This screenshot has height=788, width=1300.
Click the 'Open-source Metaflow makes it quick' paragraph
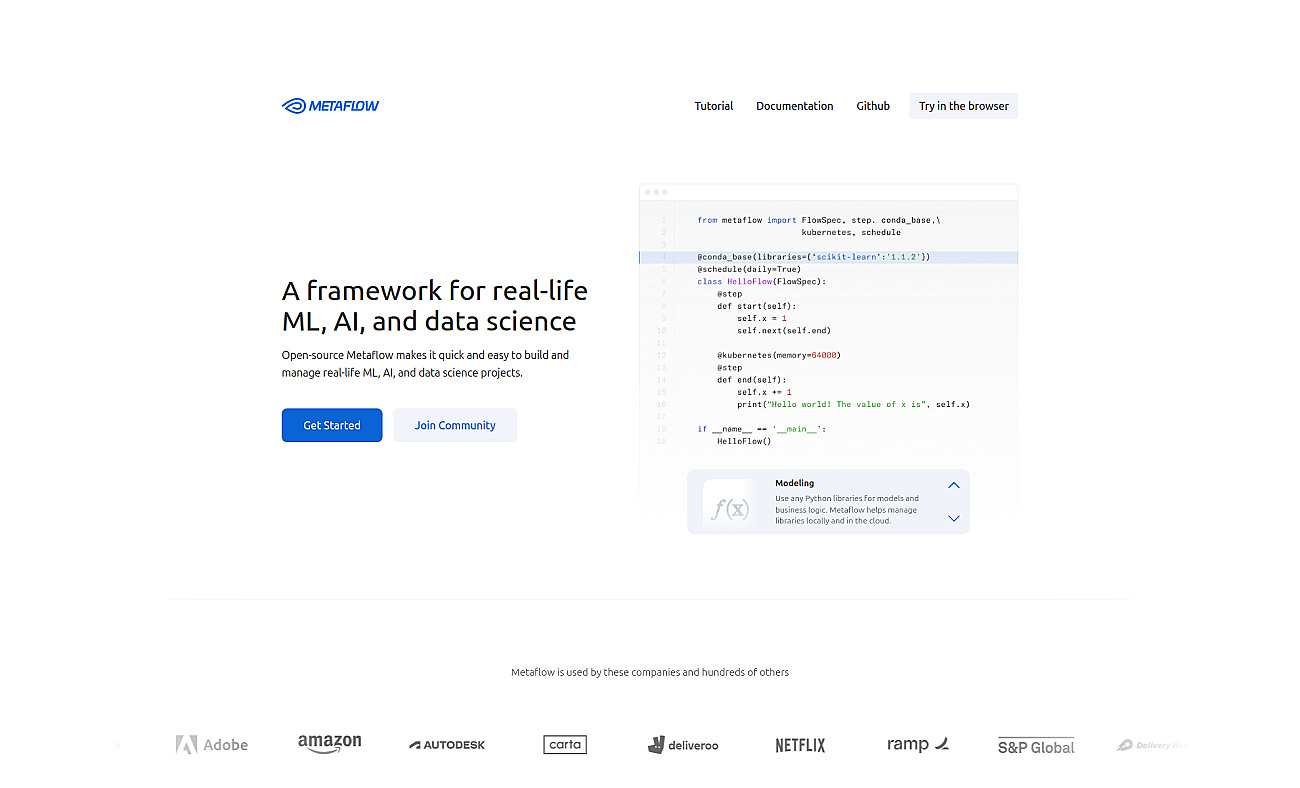(426, 364)
